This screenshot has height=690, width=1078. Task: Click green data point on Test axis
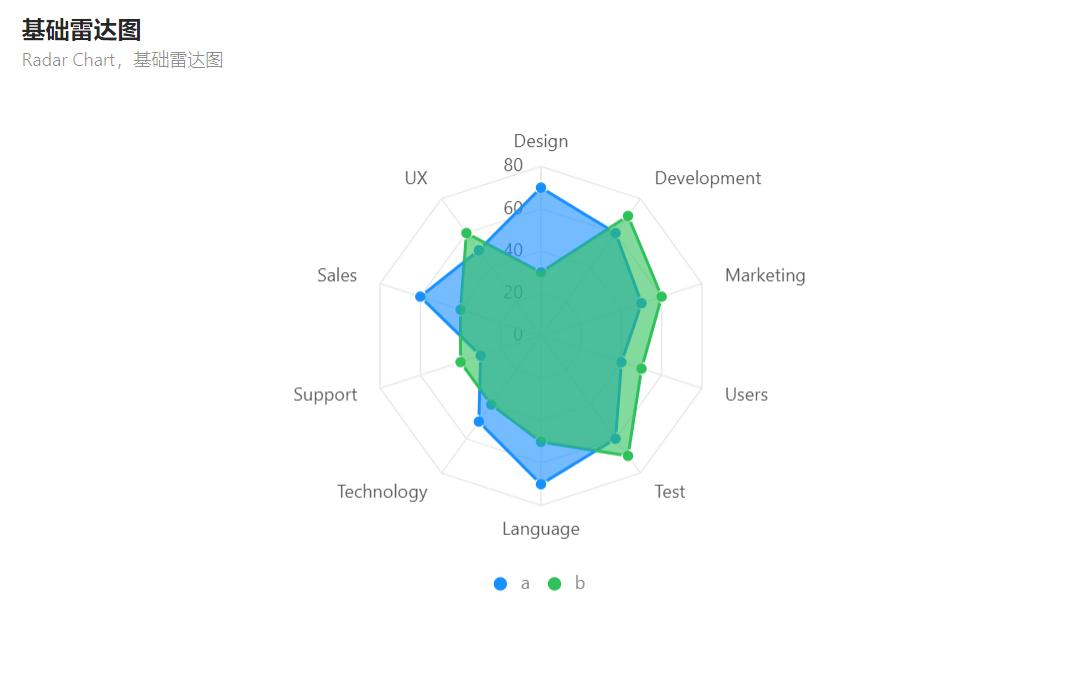(x=628, y=456)
